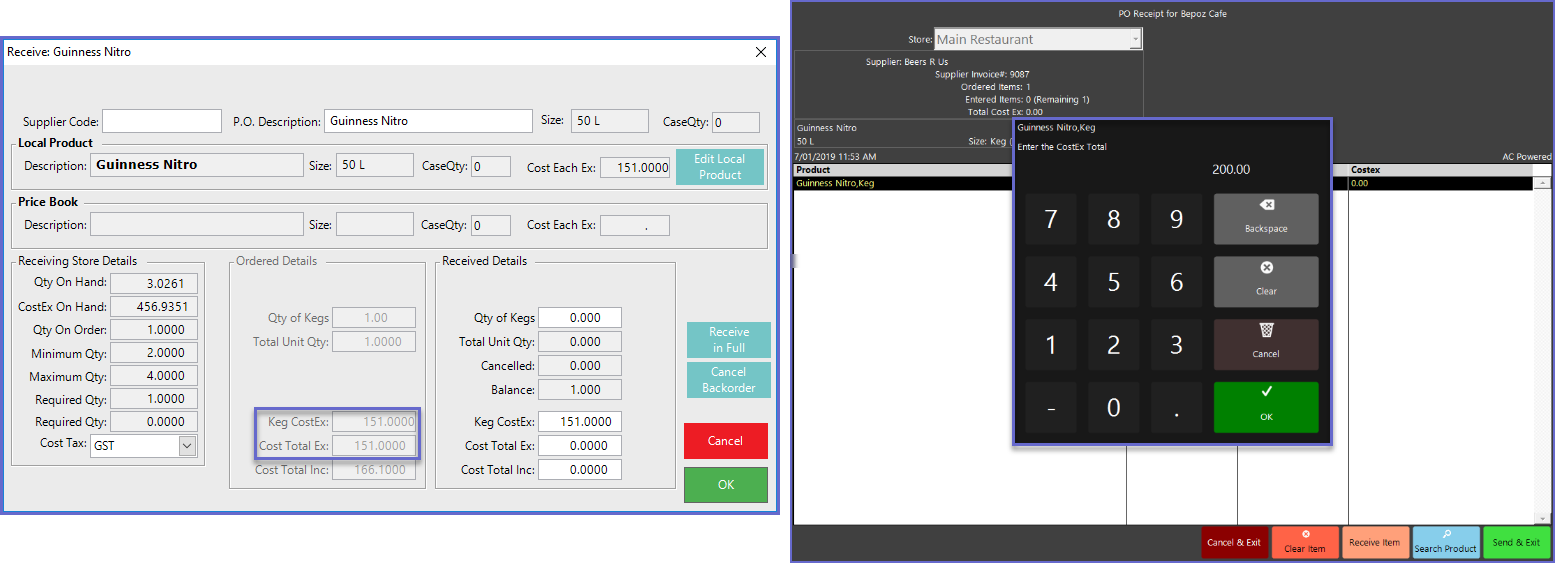Click the product list scrollbar up arrow
The height and width of the screenshot is (563, 1555).
1544,183
